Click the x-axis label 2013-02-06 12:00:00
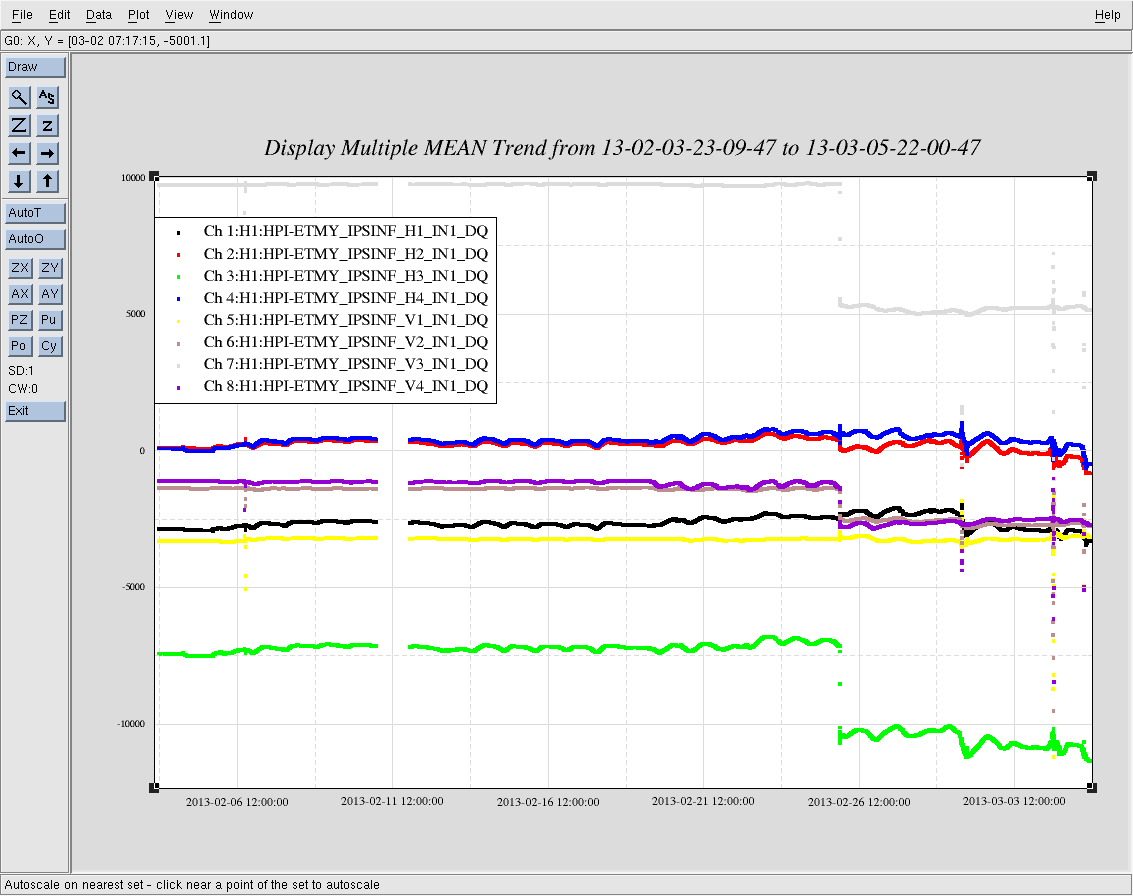The width and height of the screenshot is (1133, 896). click(x=237, y=802)
